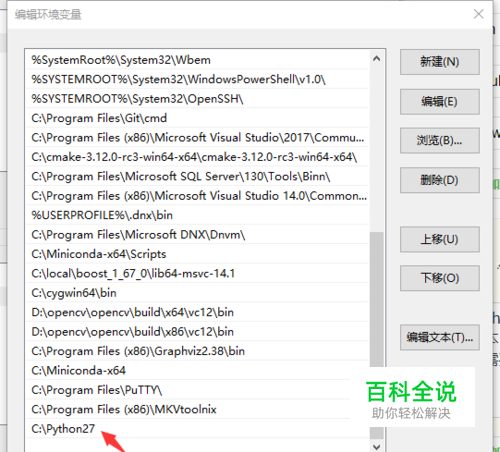Select %SystemRoot%\System32\Wbem entry
Viewport: 500px width, 452px height.
[x=197, y=60]
